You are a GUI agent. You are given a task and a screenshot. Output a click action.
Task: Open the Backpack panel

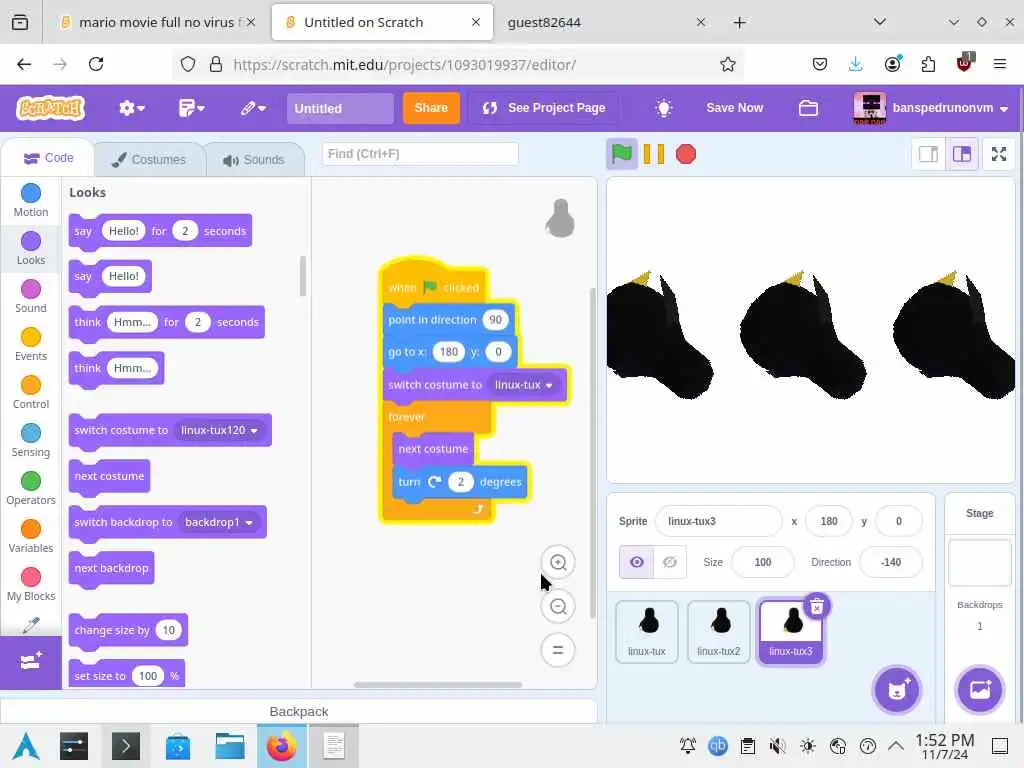click(x=298, y=711)
